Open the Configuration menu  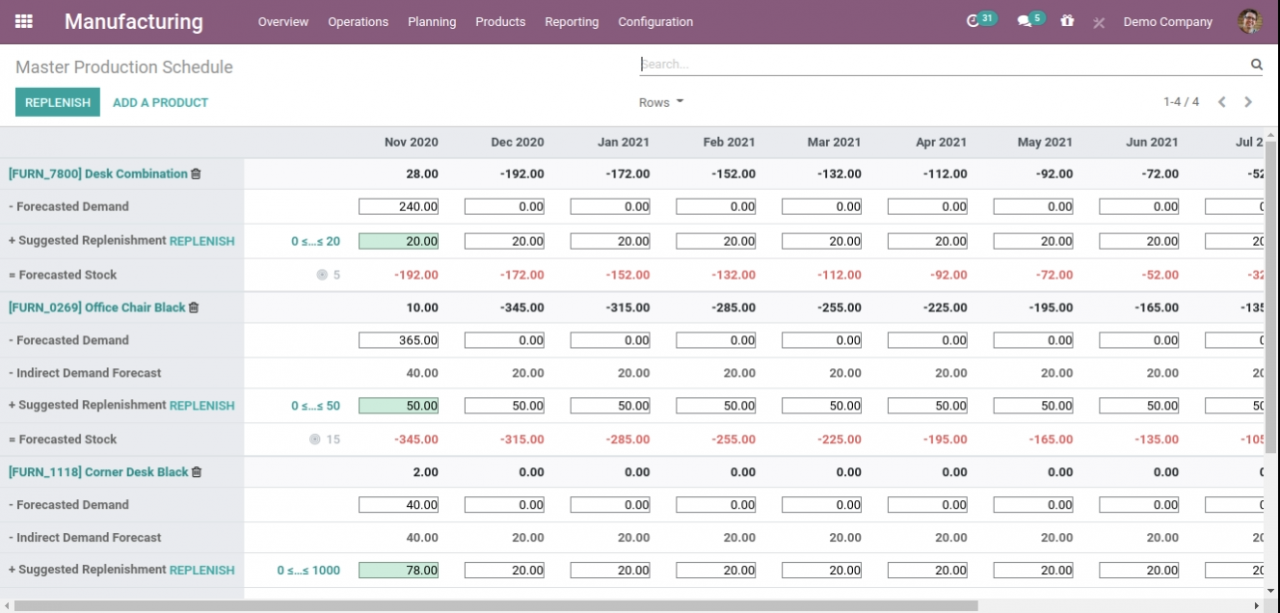click(x=655, y=22)
